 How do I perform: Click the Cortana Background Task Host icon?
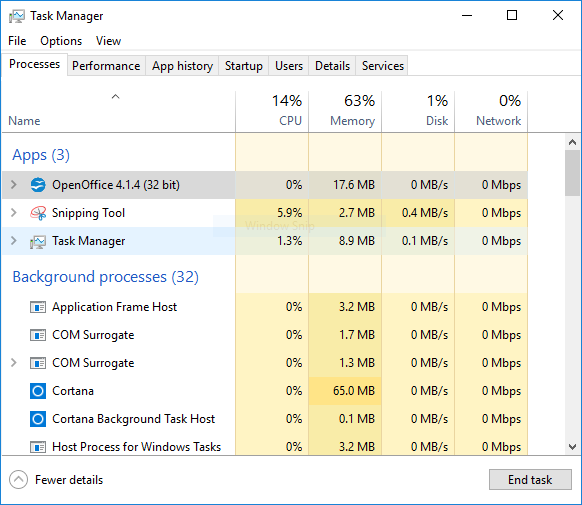pyautogui.click(x=38, y=419)
